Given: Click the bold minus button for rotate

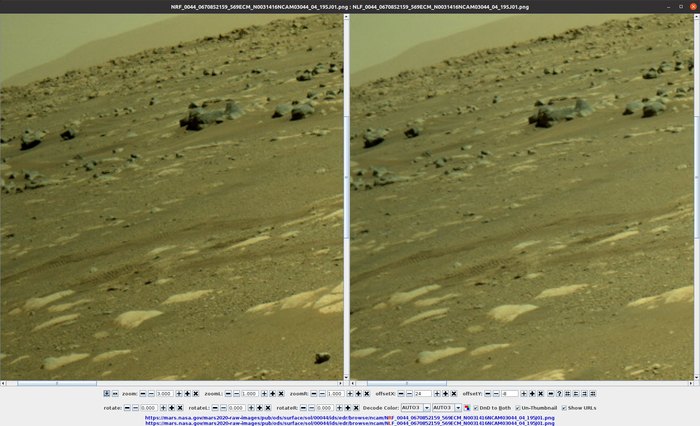Looking at the screenshot, I should point(127,408).
